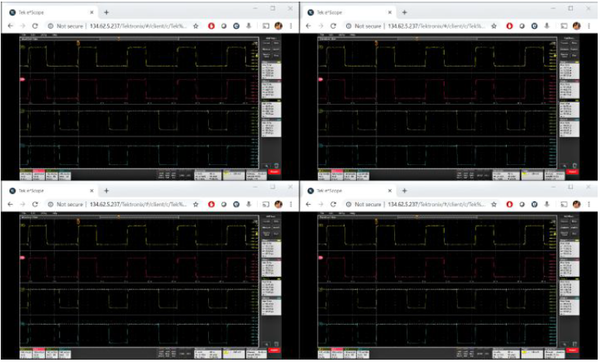Open the profile avatar in lower-left browser window
The width and height of the screenshot is (600, 362).
(x=279, y=204)
